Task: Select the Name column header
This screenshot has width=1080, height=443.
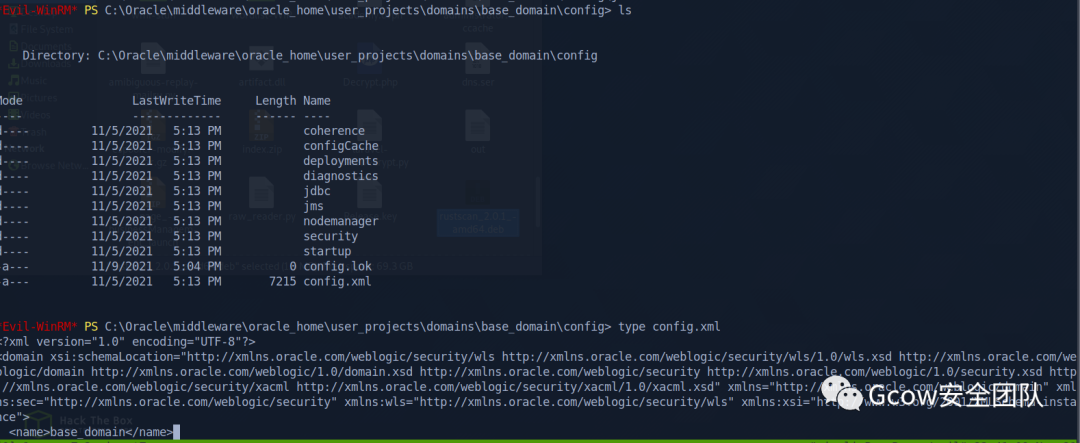Action: click(x=317, y=101)
